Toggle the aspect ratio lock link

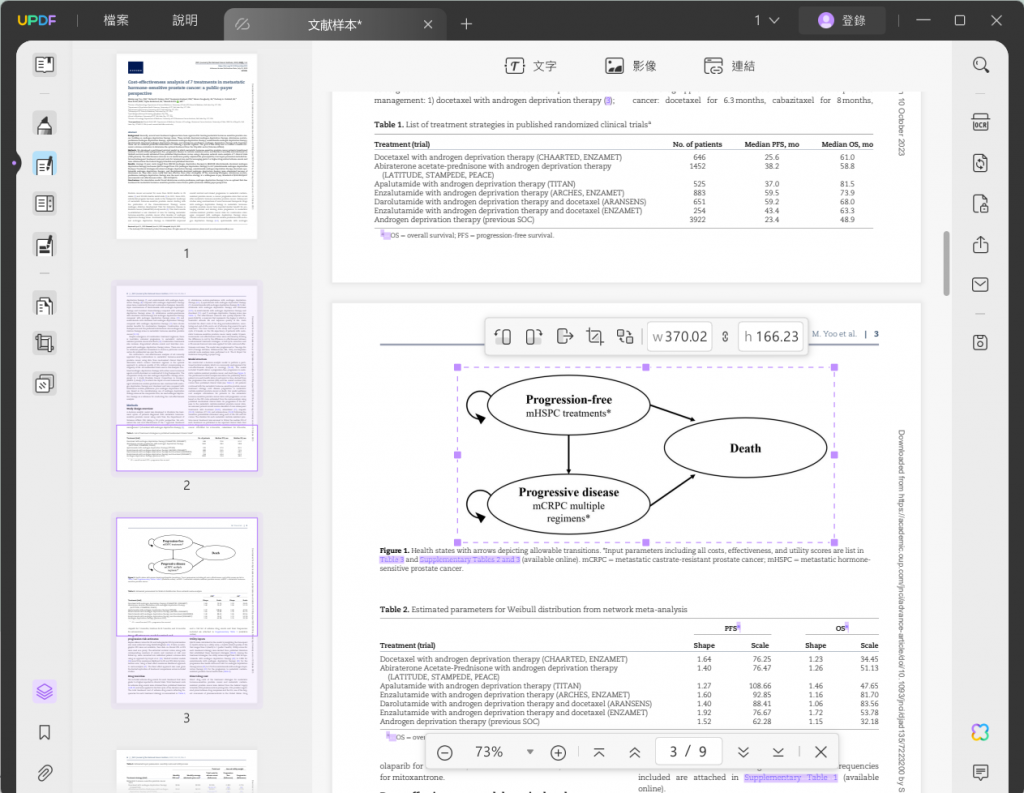coord(725,336)
